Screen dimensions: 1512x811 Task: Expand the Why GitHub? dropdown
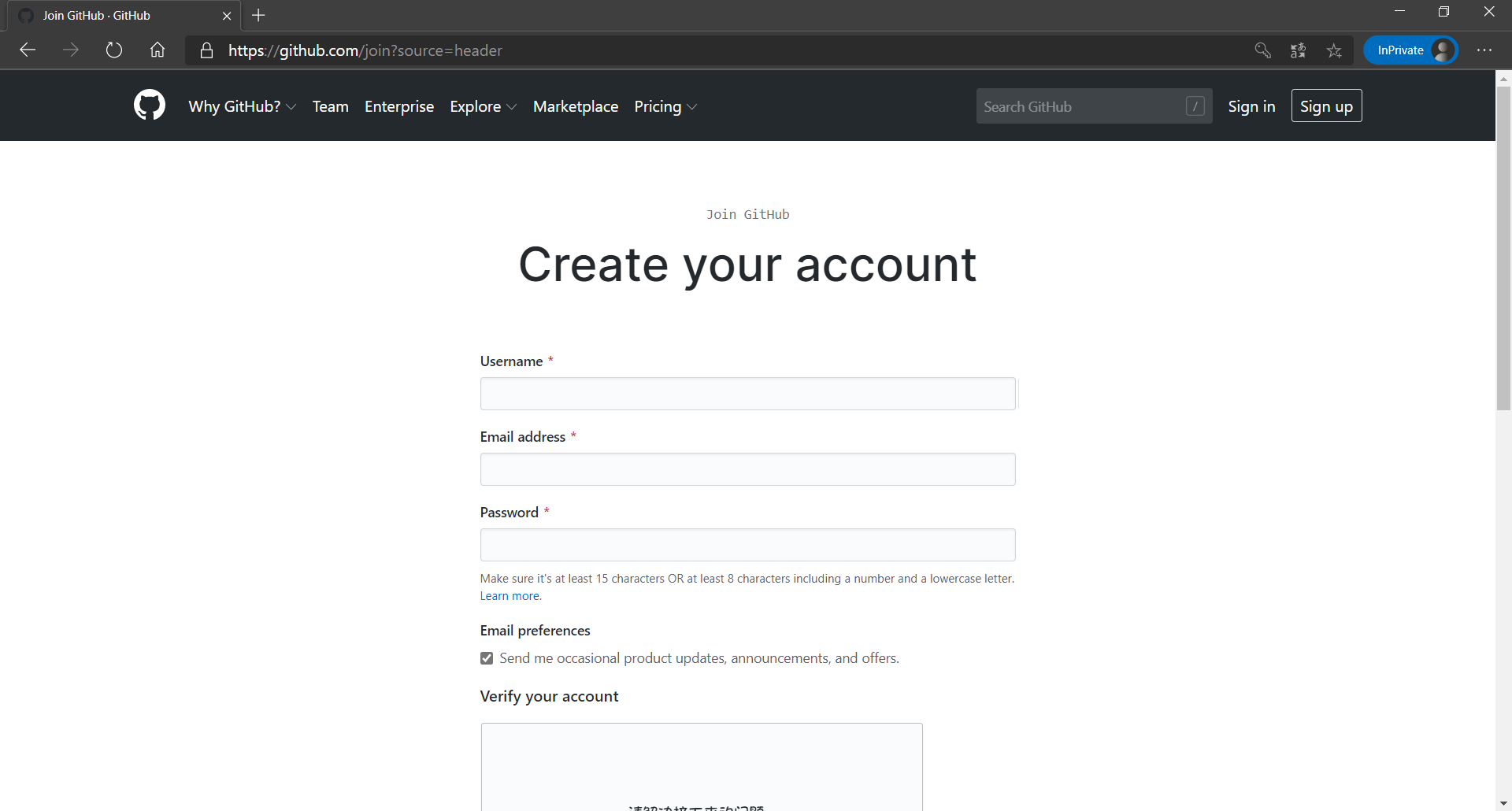pos(243,106)
